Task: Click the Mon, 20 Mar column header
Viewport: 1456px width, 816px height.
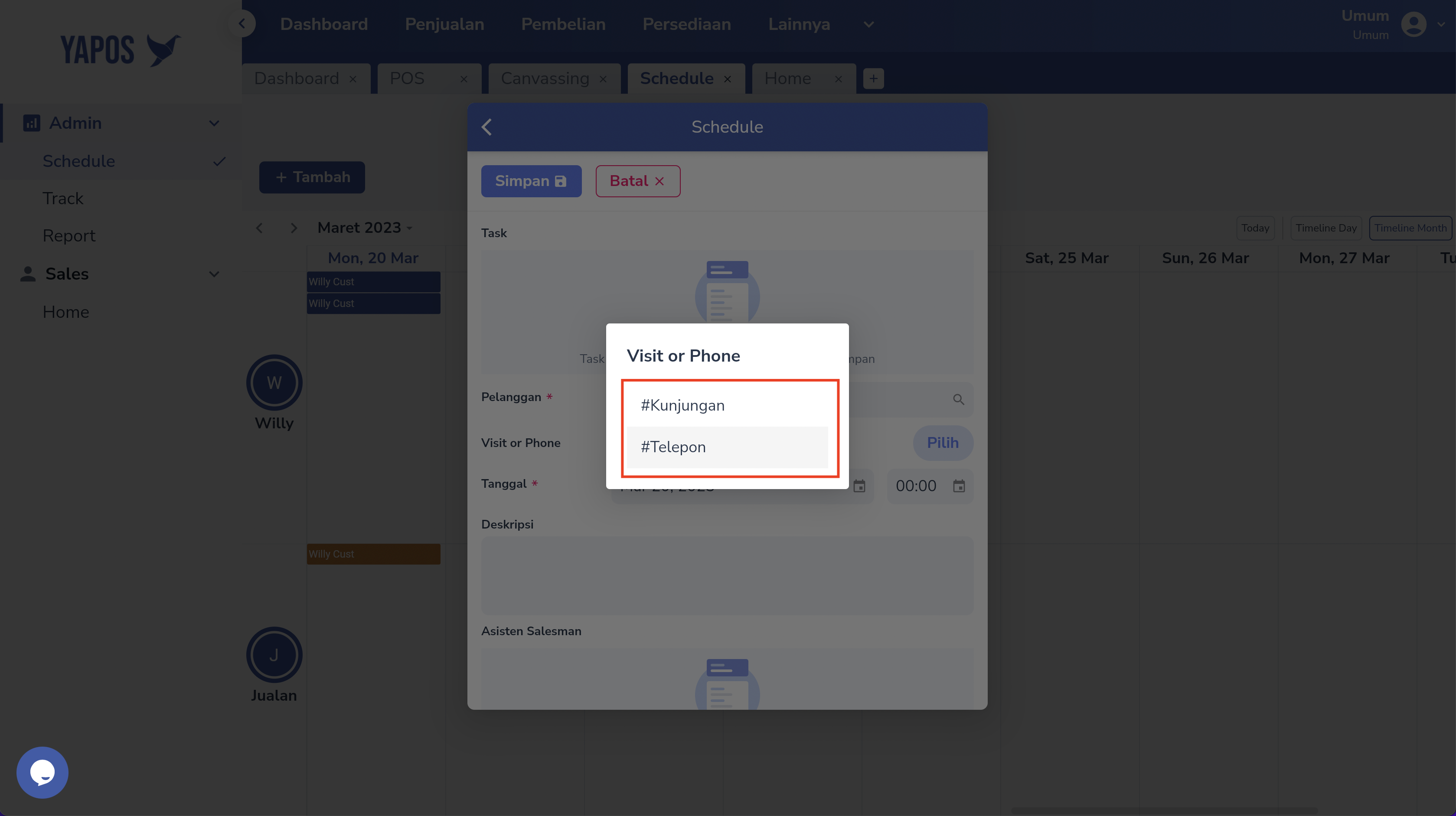Action: [x=373, y=258]
